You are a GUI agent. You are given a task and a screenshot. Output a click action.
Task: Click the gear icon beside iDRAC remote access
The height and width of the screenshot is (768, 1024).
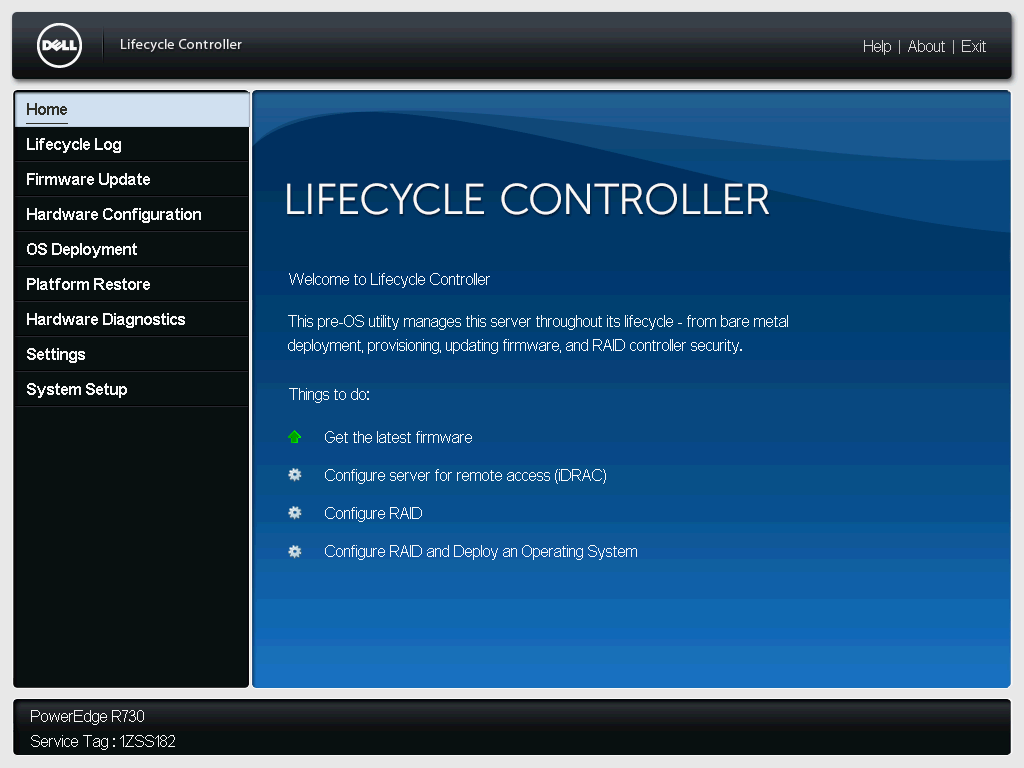(x=294, y=474)
